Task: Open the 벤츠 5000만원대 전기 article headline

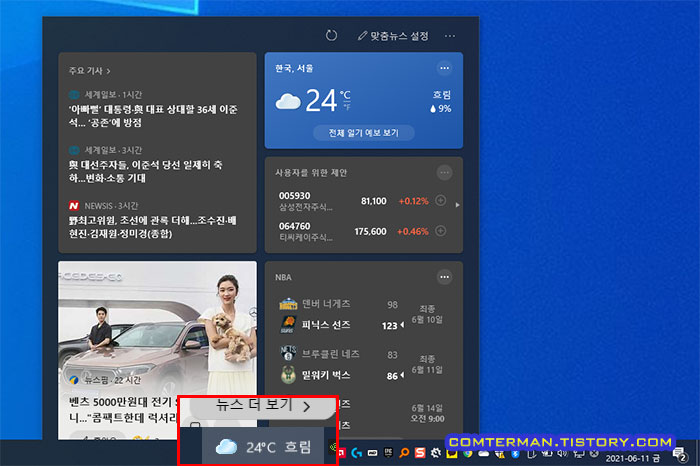Action: click(123, 410)
